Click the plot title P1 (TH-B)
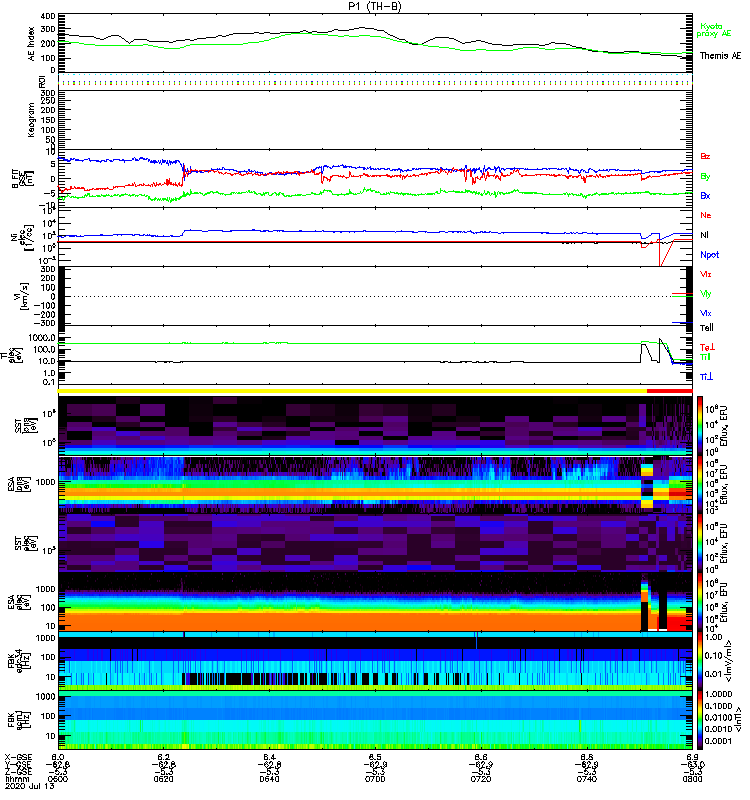The height and width of the screenshot is (800, 750). tap(374, 6)
